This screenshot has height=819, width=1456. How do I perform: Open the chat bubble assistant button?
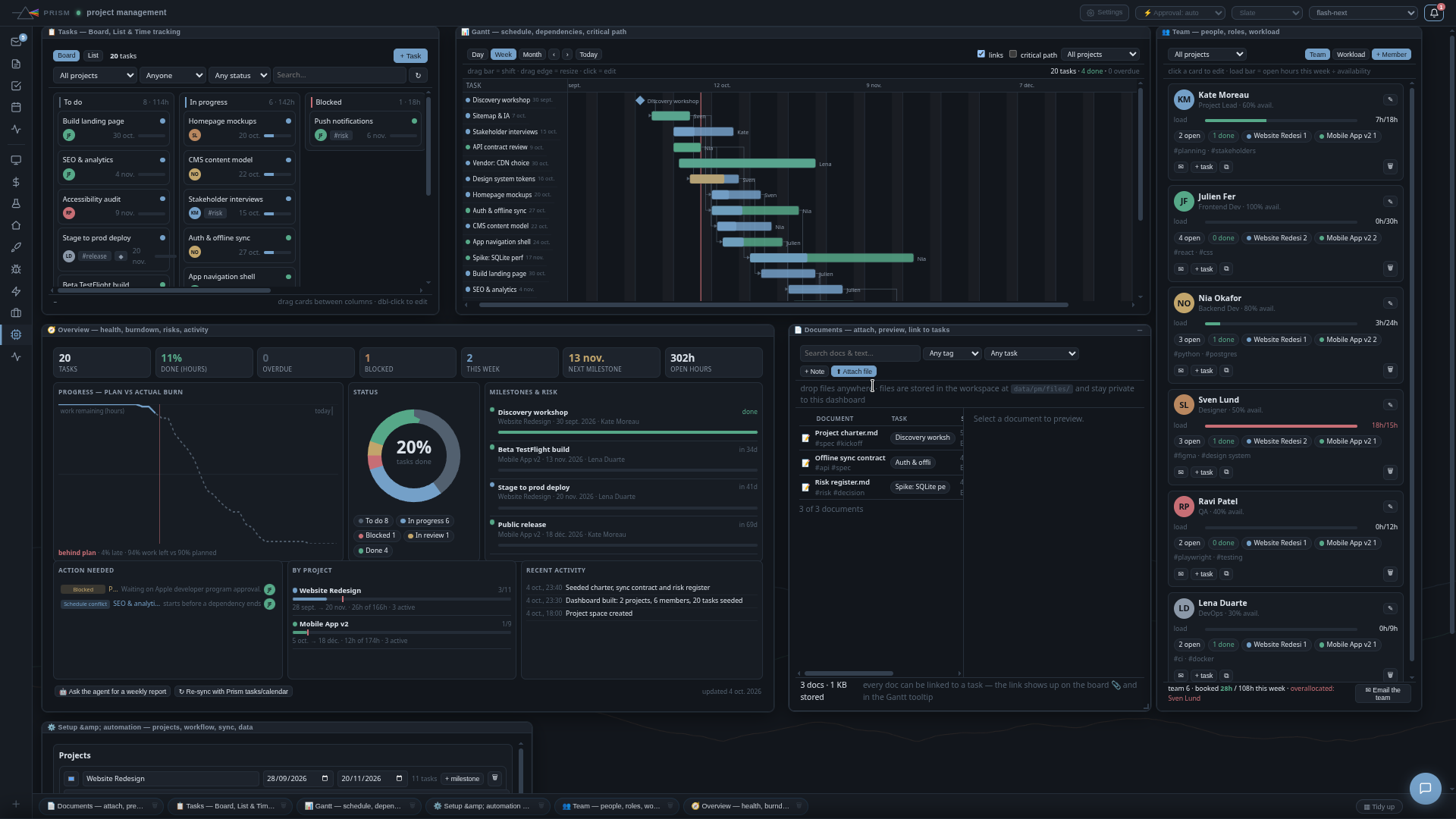[x=1425, y=788]
